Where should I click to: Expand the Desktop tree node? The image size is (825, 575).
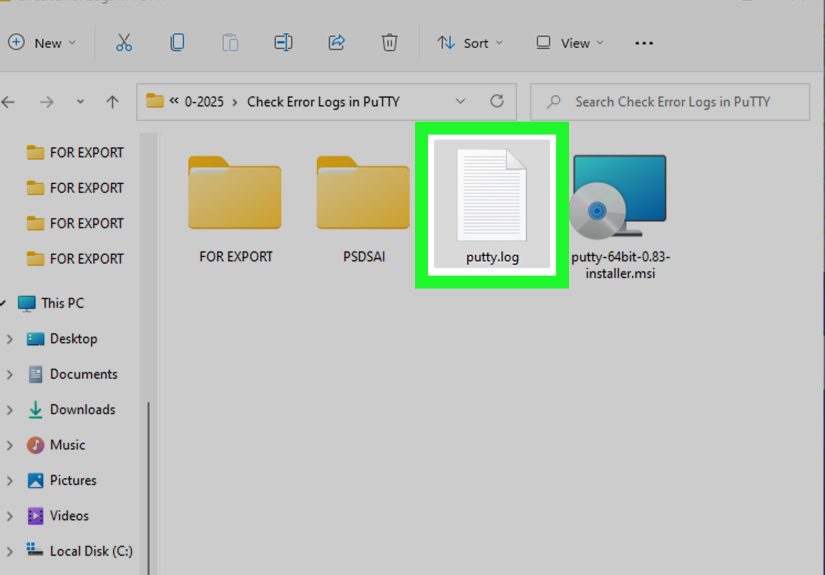click(x=9, y=339)
